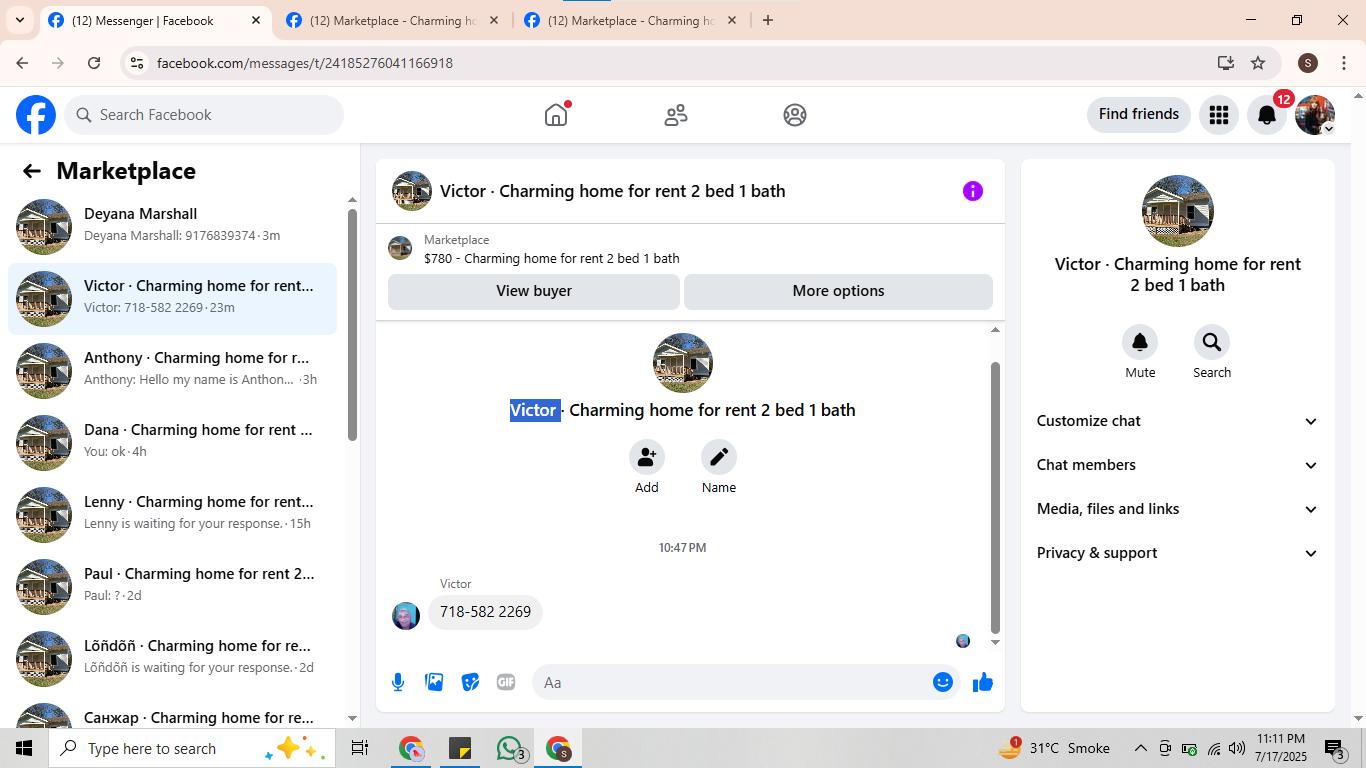The width and height of the screenshot is (1366, 768).
Task: Show hidden system tray icons
Action: pos(1140,748)
